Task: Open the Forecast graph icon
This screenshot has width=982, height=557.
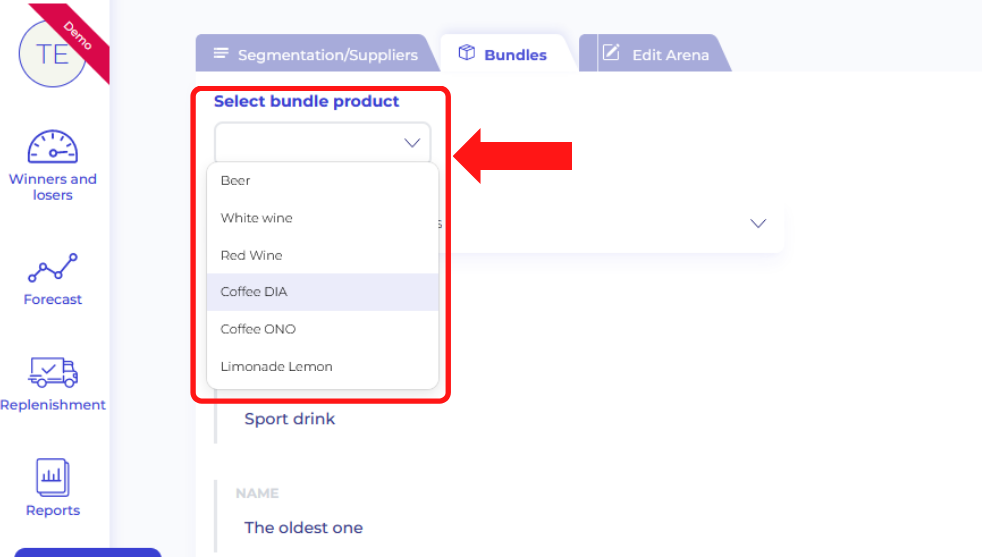Action: (x=53, y=267)
